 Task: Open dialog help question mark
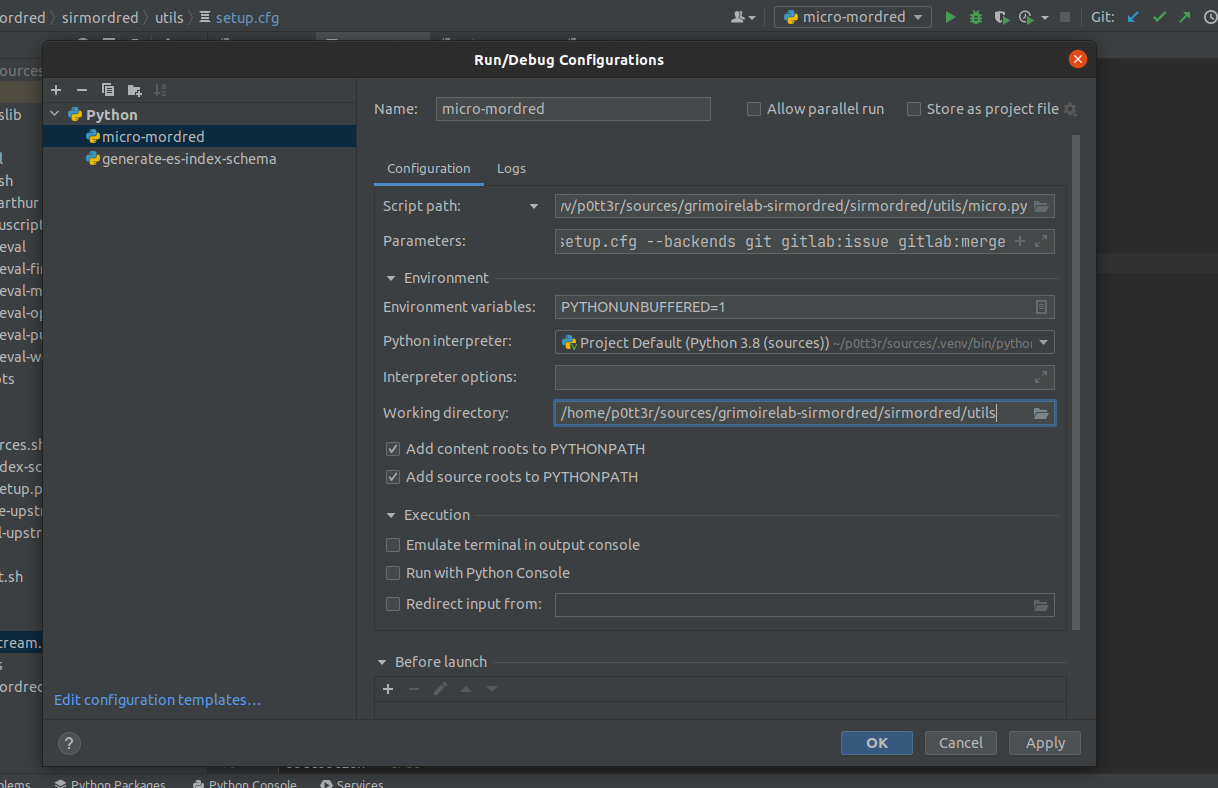(69, 743)
